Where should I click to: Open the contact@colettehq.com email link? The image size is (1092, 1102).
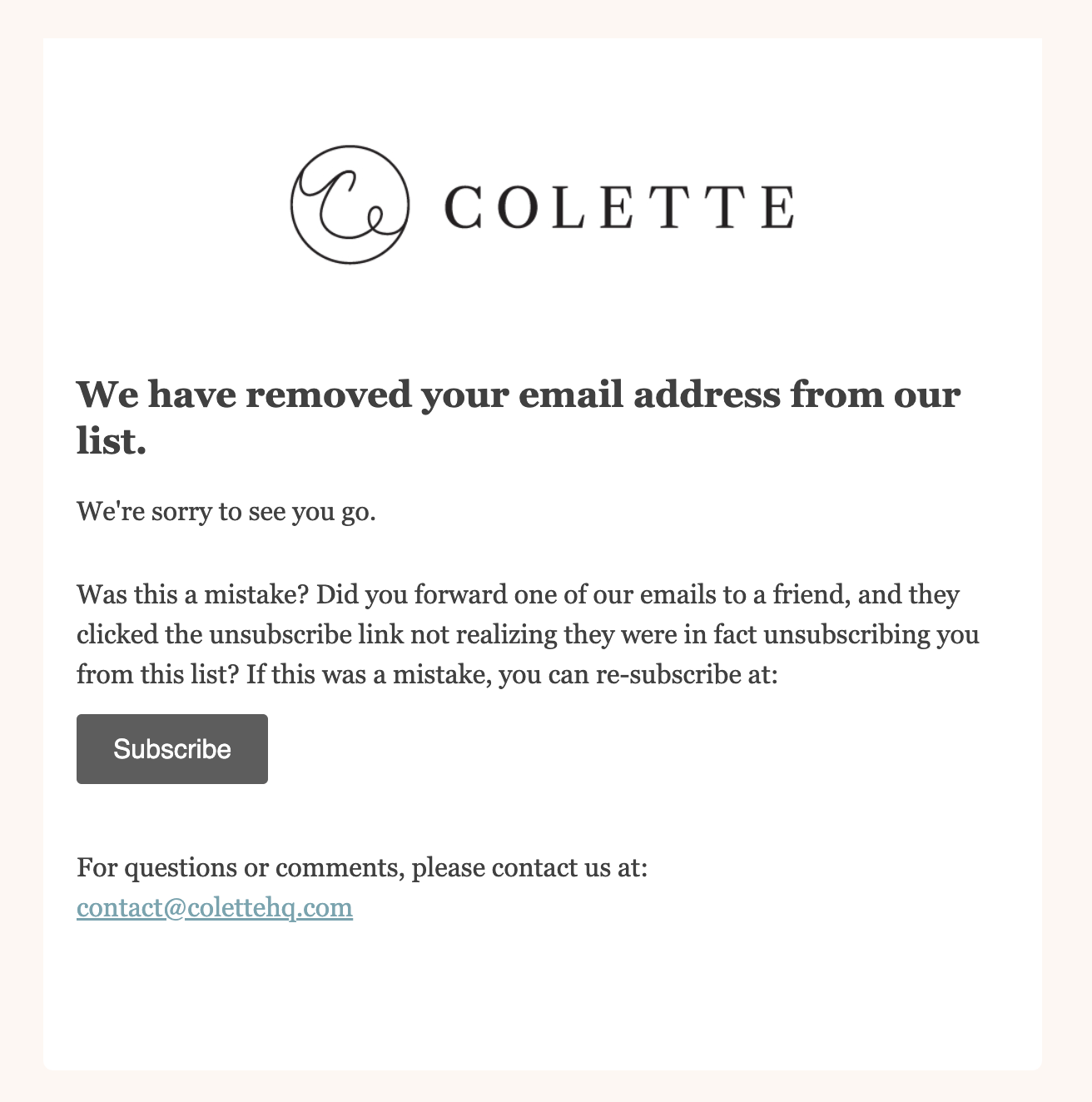[x=215, y=907]
